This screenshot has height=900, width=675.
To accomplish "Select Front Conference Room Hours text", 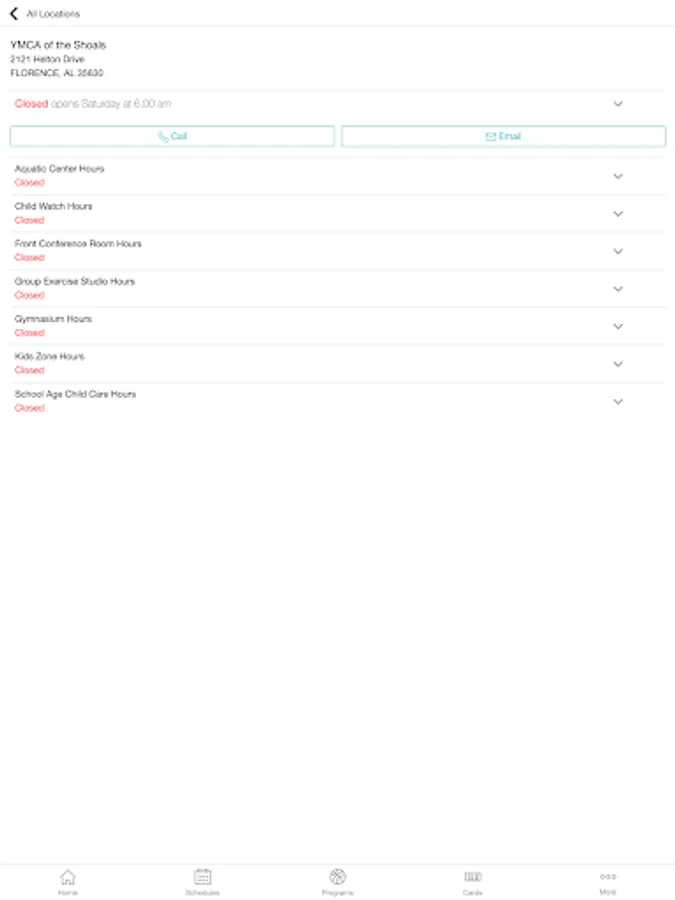I will (x=78, y=243).
